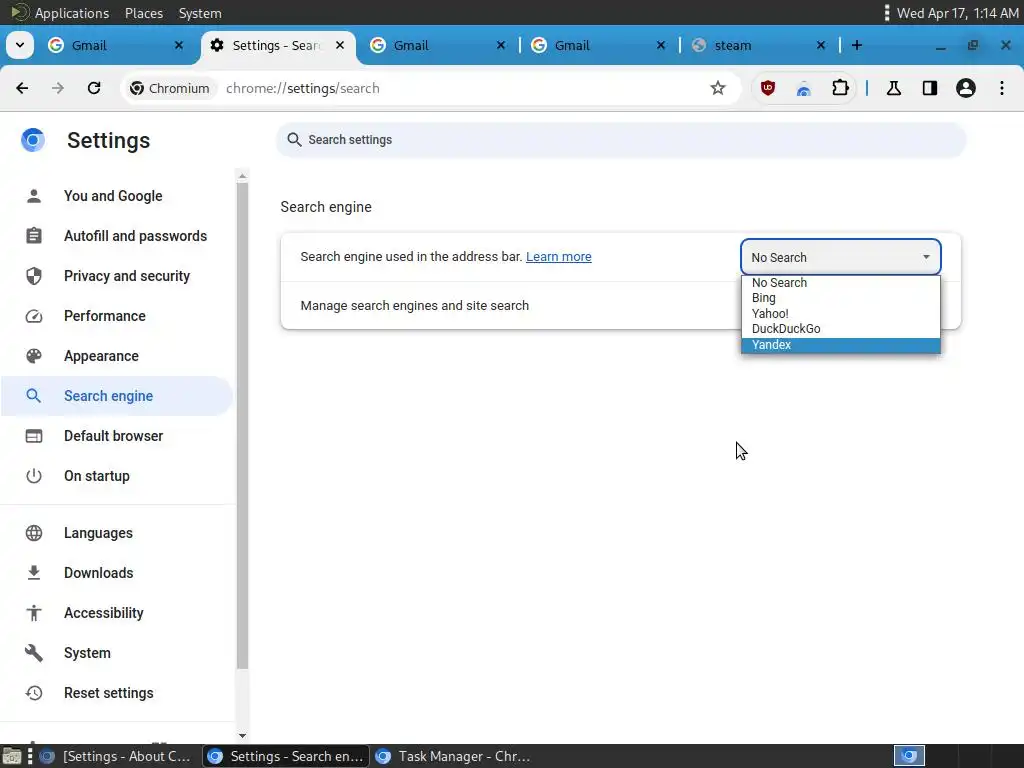
Task: Click the address bar URL text
Action: click(x=302, y=88)
